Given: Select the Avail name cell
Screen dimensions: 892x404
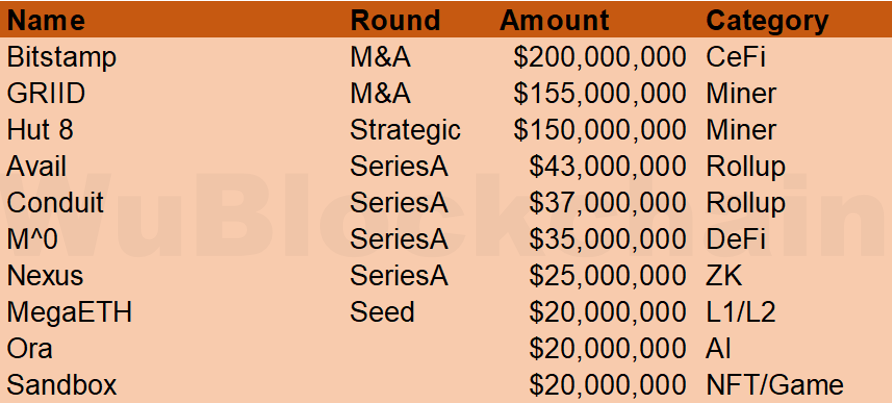Looking at the screenshot, I should pyautogui.click(x=36, y=167).
